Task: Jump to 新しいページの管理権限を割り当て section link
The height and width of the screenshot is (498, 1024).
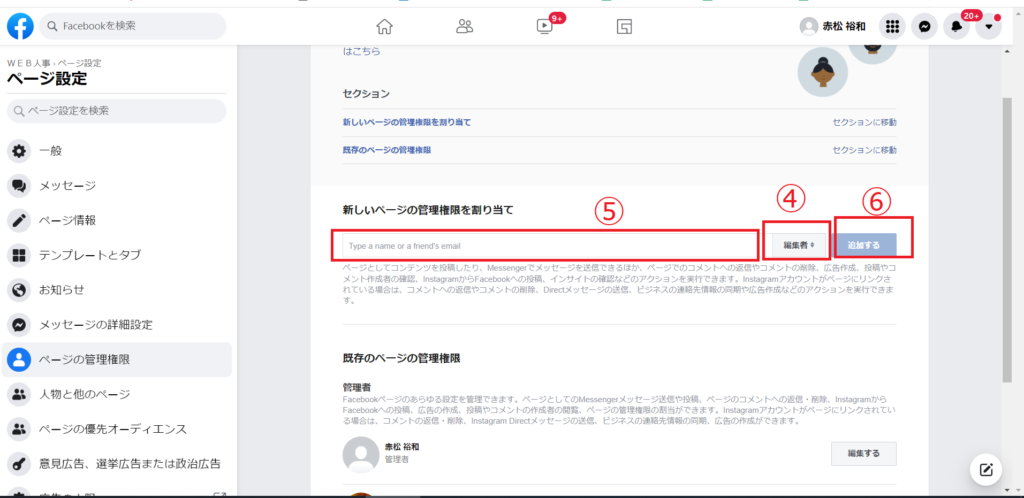Action: 406,122
